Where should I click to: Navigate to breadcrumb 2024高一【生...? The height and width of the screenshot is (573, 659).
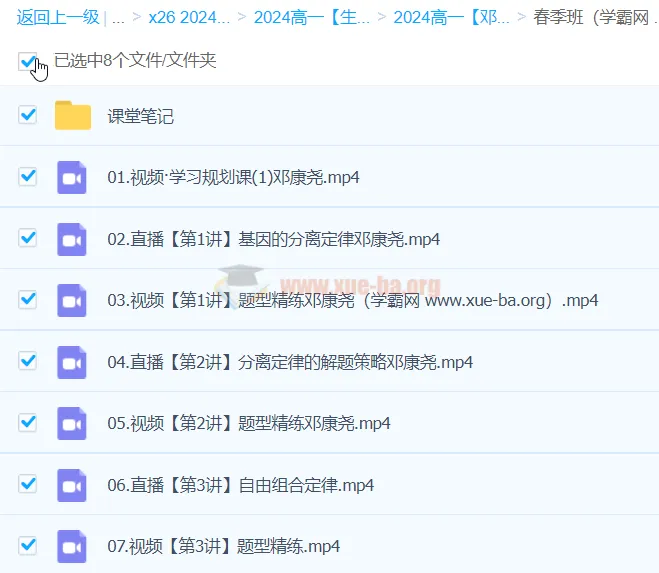point(312,17)
